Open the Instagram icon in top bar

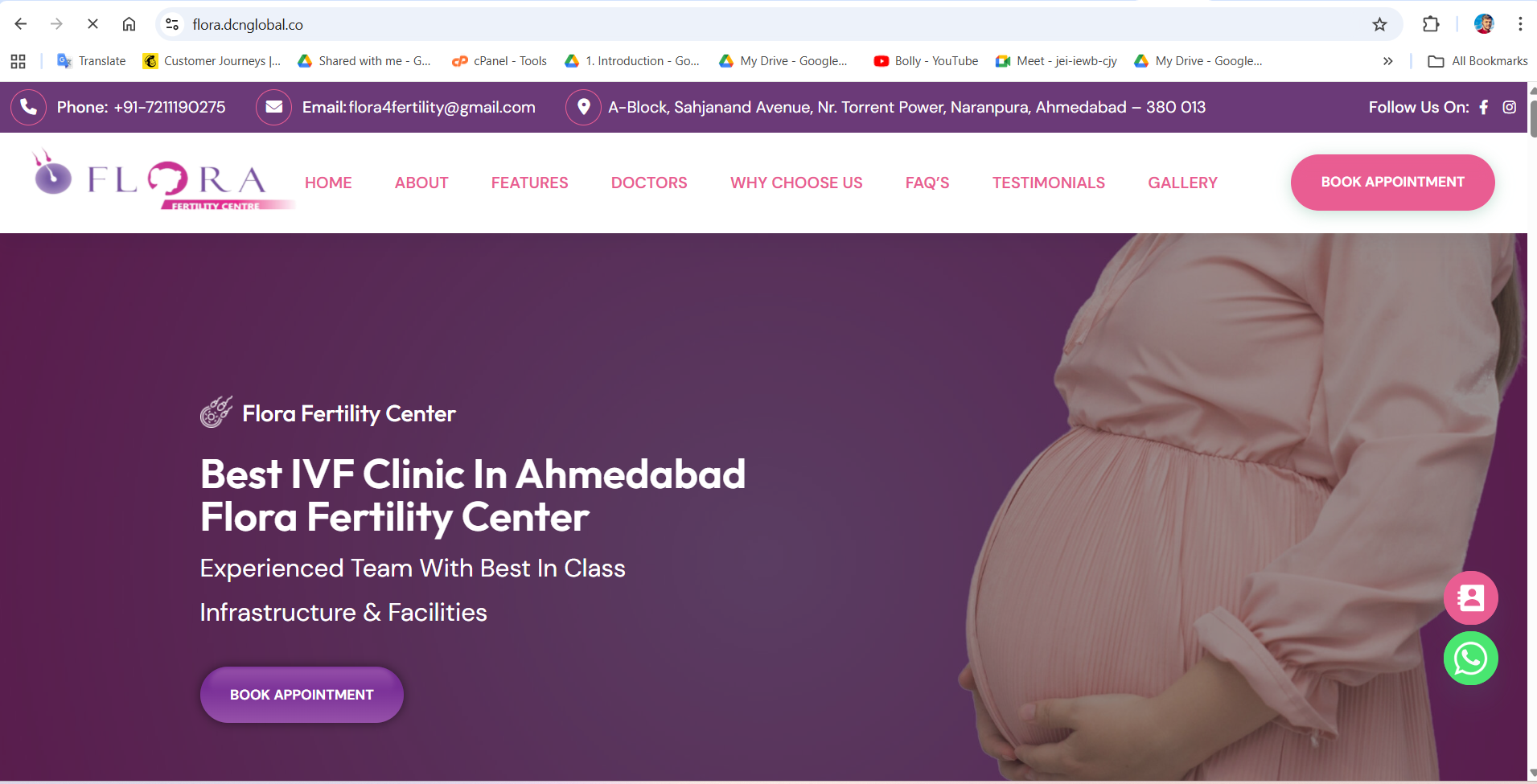(x=1510, y=107)
